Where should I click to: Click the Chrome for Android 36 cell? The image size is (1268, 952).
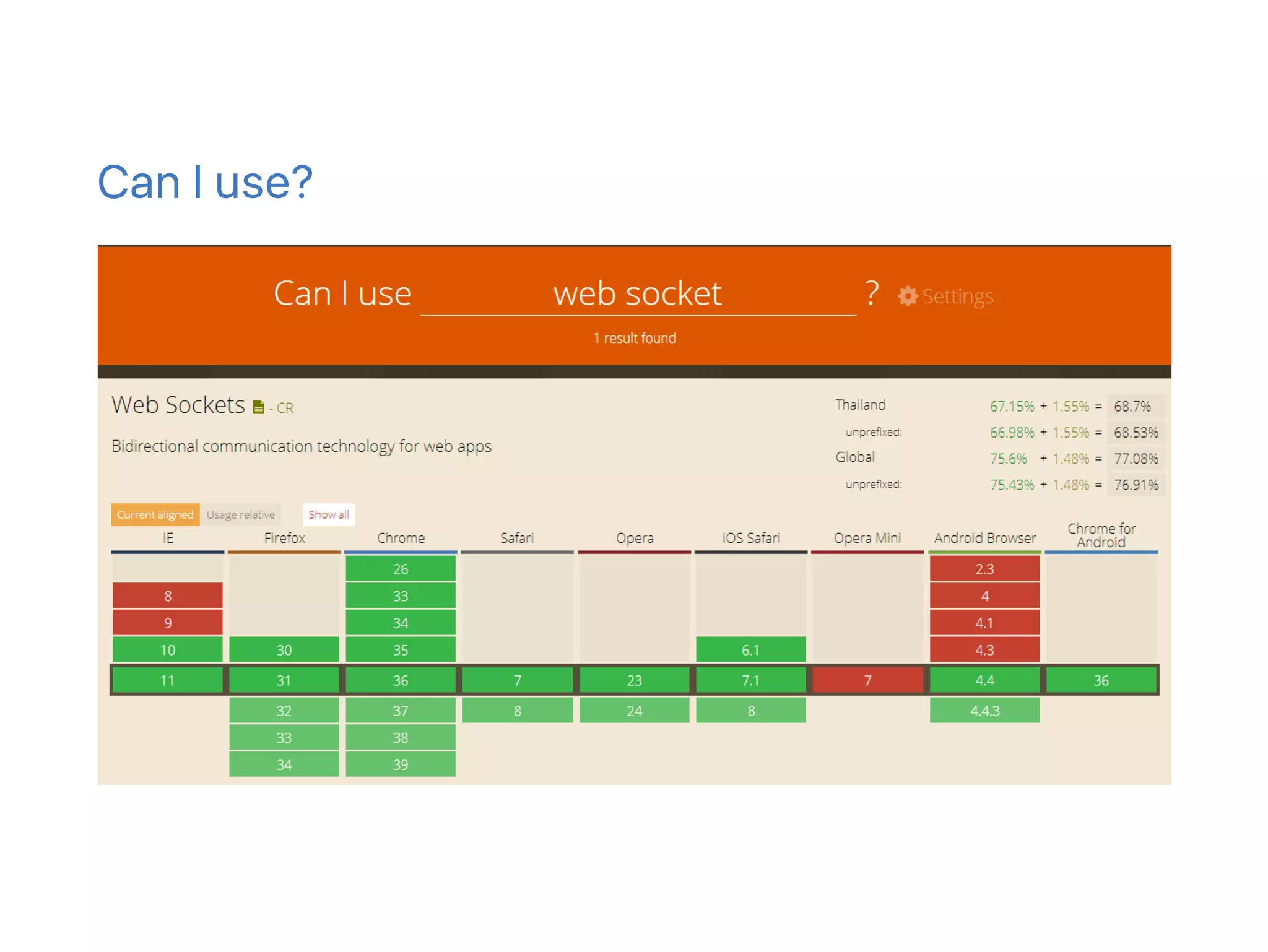[x=1101, y=680]
